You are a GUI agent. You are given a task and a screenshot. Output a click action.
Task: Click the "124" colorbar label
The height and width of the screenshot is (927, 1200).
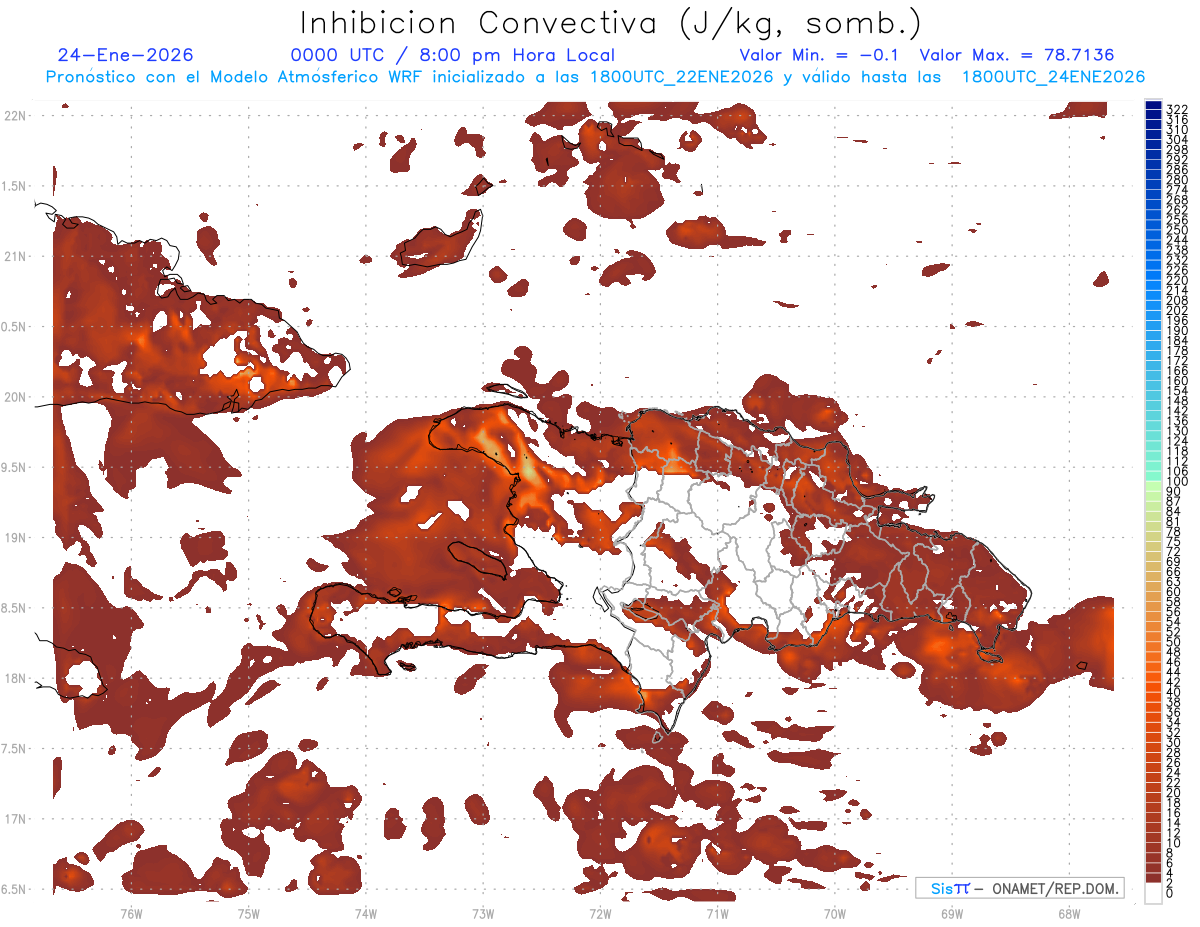click(1178, 441)
